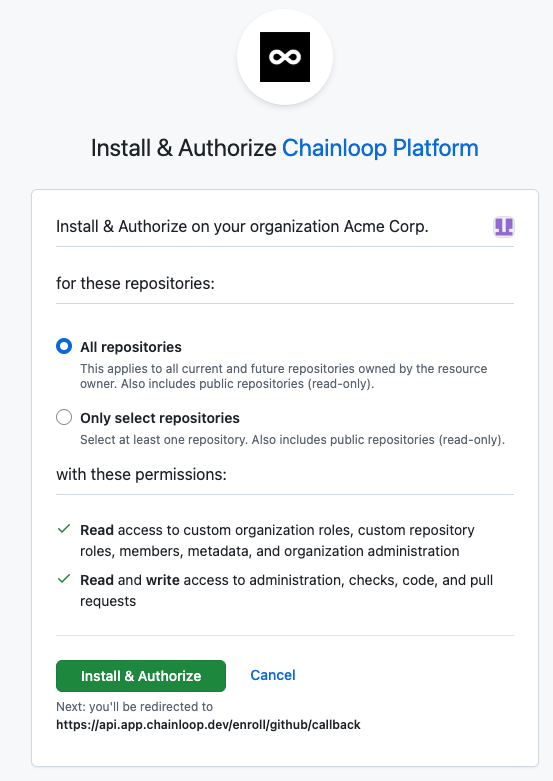Cancel the installation
This screenshot has width=553, height=781.
[273, 675]
